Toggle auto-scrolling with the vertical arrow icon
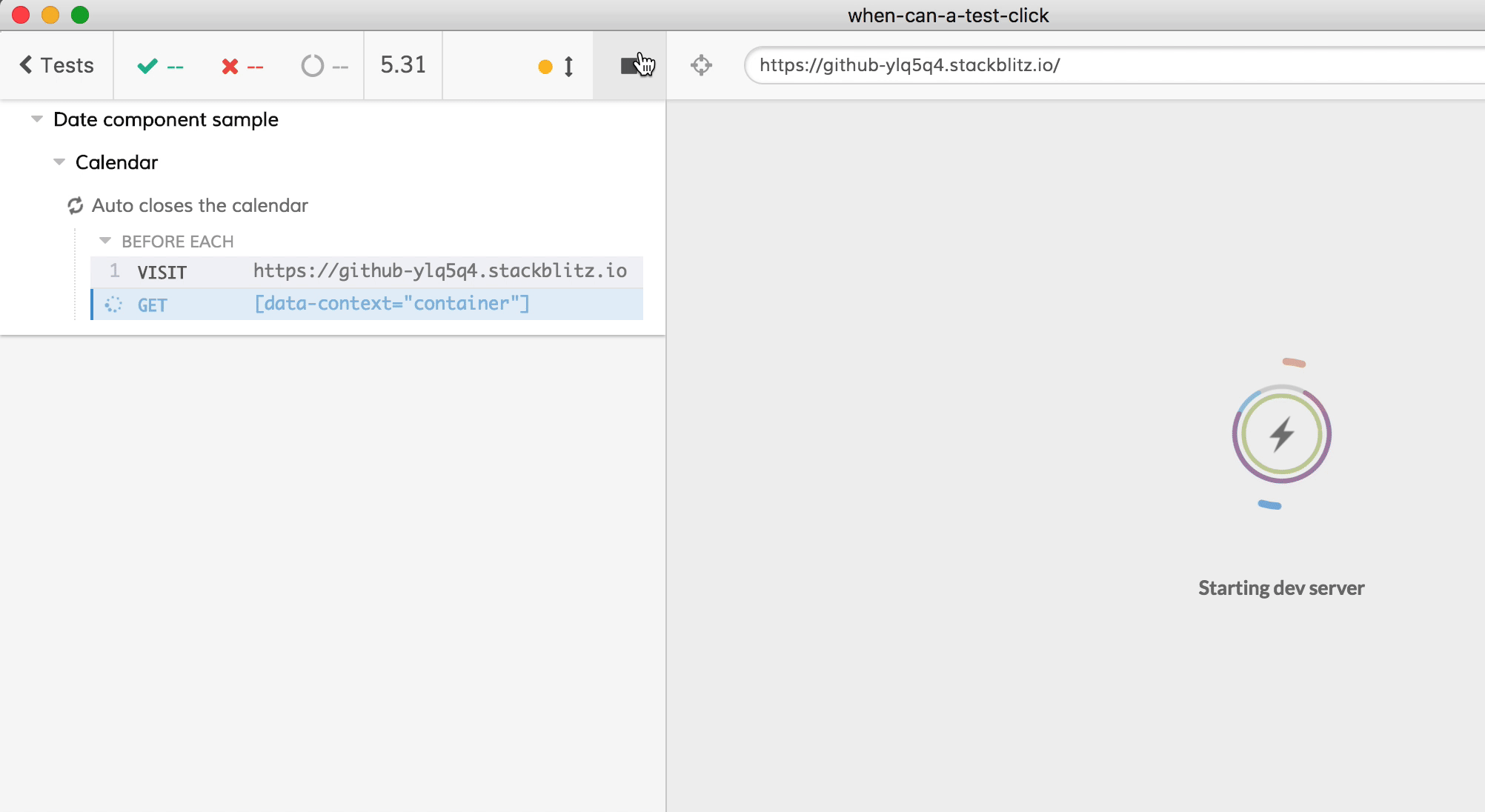The image size is (1485, 812). click(x=568, y=67)
